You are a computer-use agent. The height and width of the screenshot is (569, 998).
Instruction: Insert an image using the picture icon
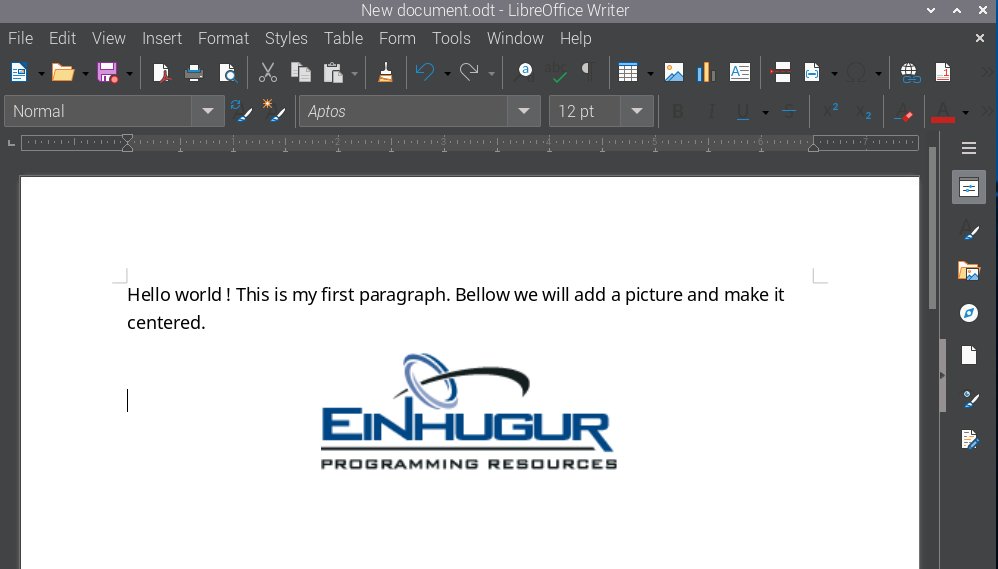[x=674, y=73]
